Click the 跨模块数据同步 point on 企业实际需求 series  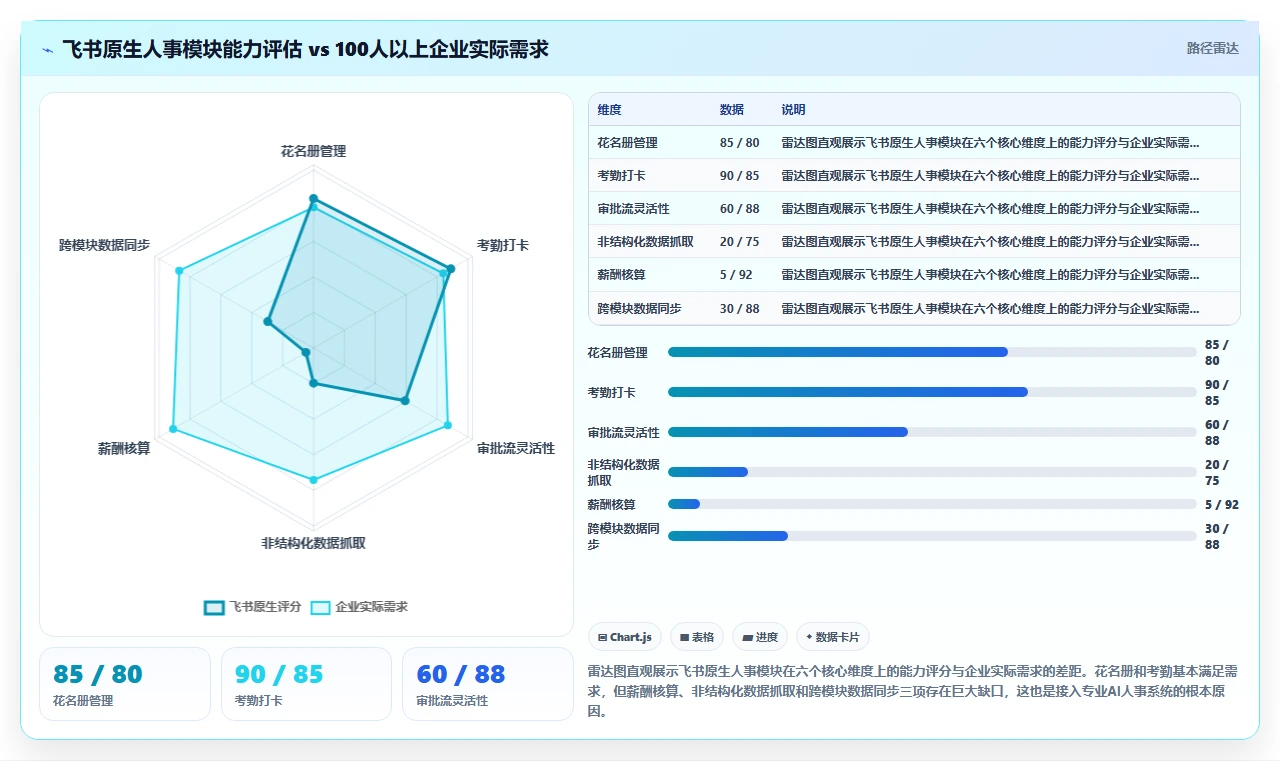(x=179, y=270)
